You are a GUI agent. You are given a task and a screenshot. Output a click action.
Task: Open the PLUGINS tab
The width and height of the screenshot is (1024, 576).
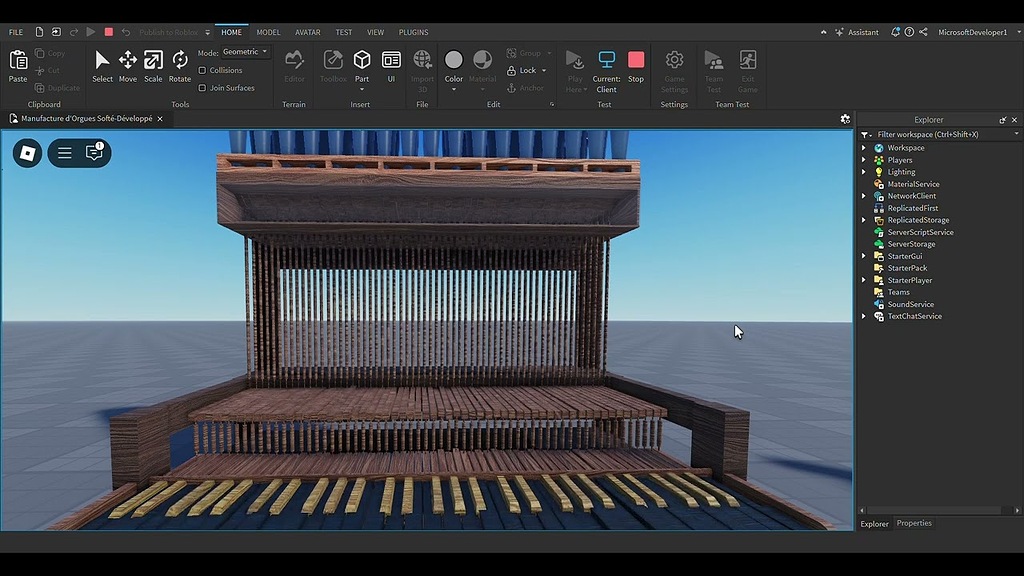[x=413, y=31]
